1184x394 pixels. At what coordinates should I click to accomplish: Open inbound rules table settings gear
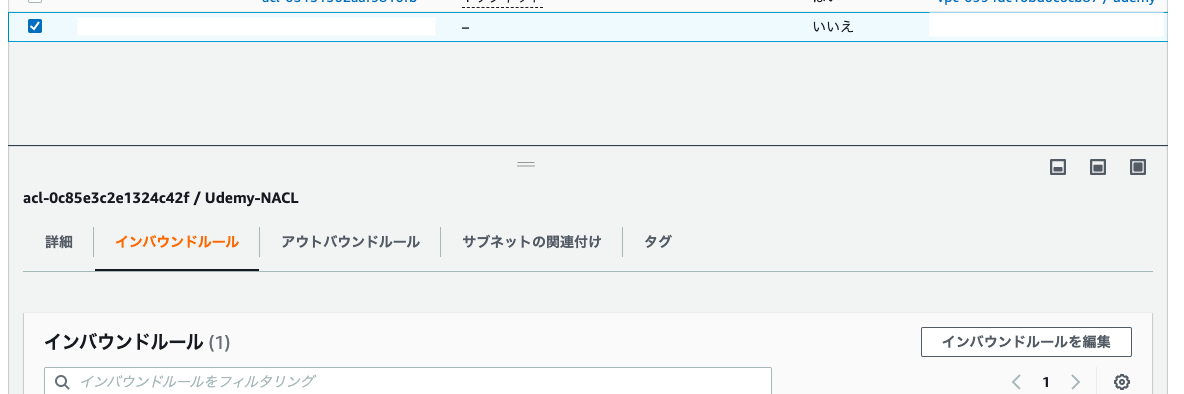(1122, 382)
